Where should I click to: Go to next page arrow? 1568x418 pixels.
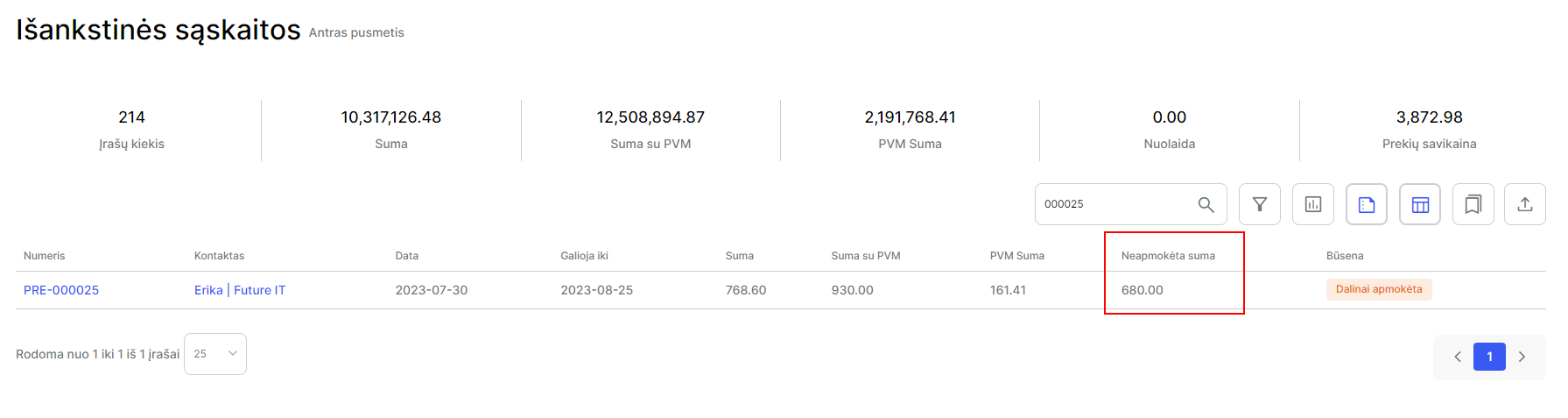[x=1522, y=357]
